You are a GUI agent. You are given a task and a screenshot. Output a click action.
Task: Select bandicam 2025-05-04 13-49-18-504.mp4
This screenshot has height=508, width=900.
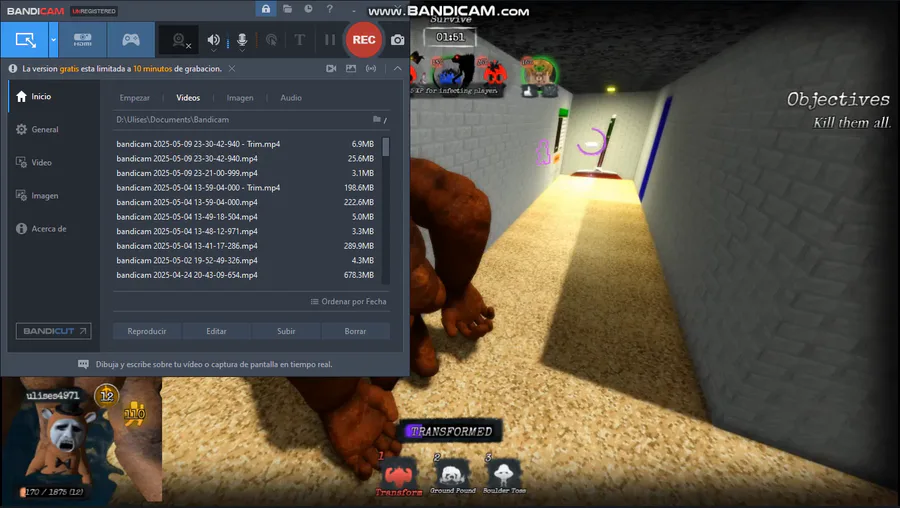pyautogui.click(x=246, y=217)
